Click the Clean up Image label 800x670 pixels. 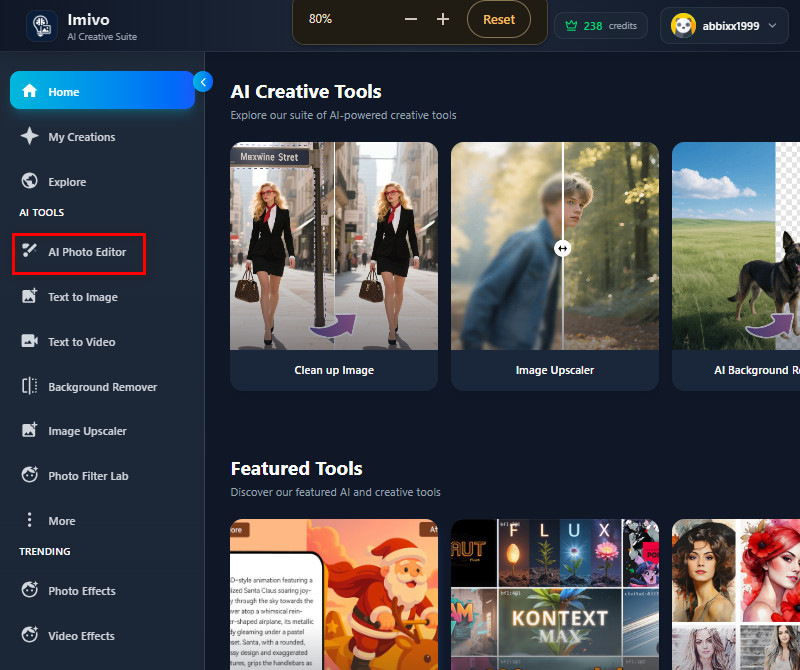(334, 370)
